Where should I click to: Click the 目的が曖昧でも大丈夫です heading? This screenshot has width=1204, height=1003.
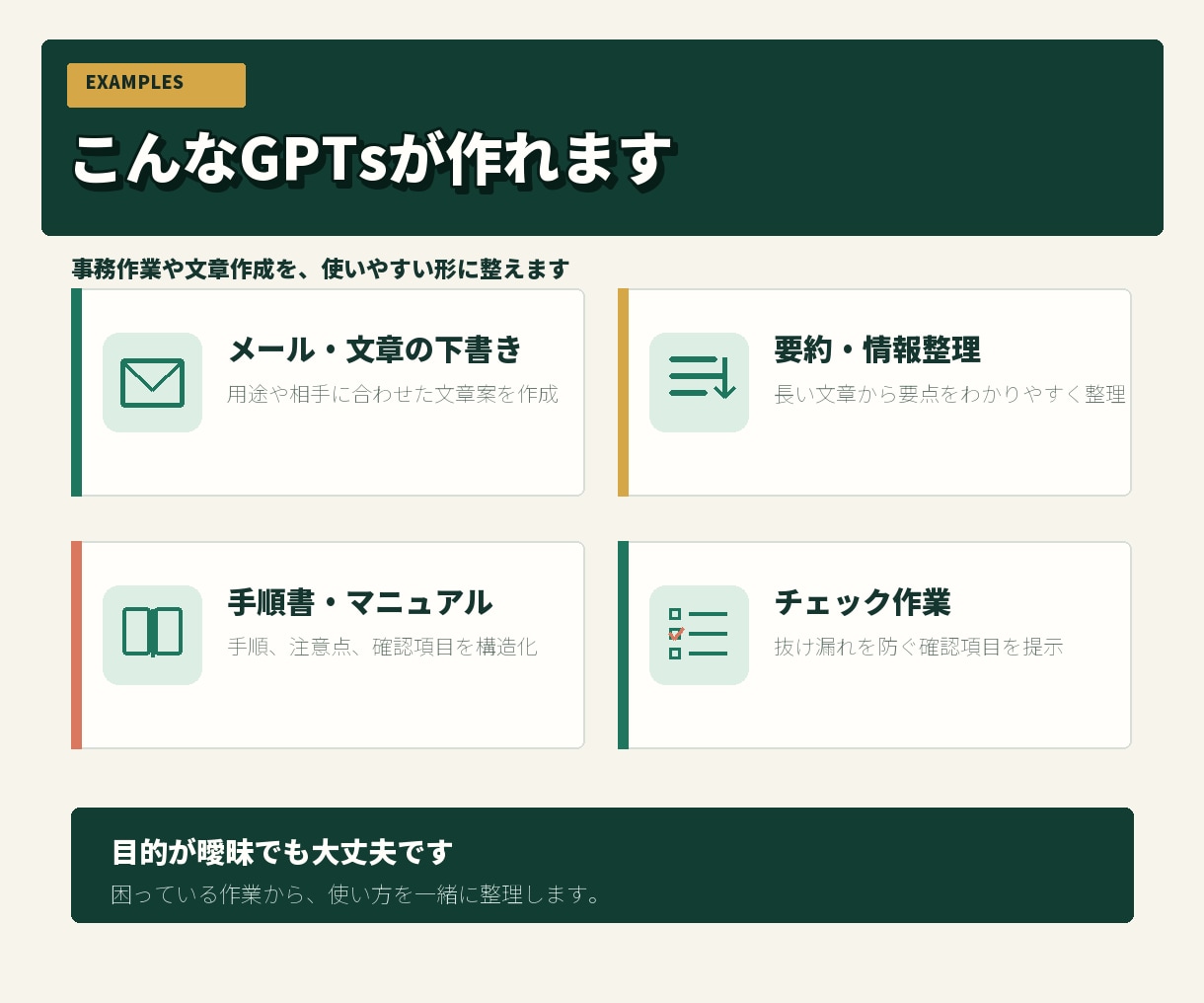pyautogui.click(x=282, y=852)
